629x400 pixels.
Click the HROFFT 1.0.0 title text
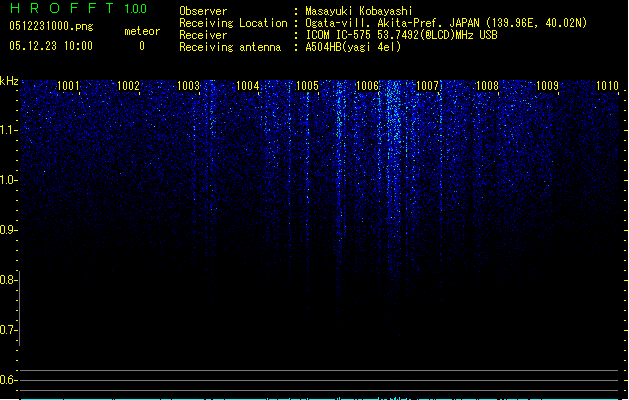tap(78, 8)
